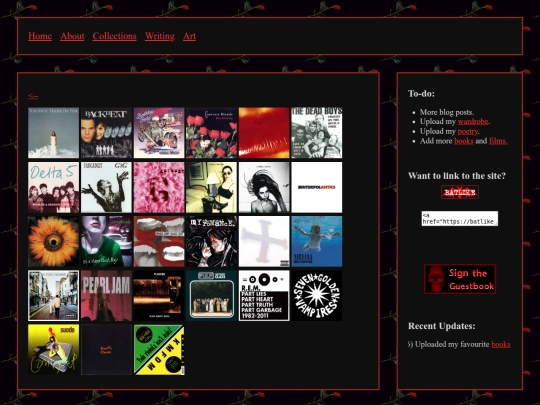
Task: Open the Seven Golden Vampires album cover
Action: 317,295
